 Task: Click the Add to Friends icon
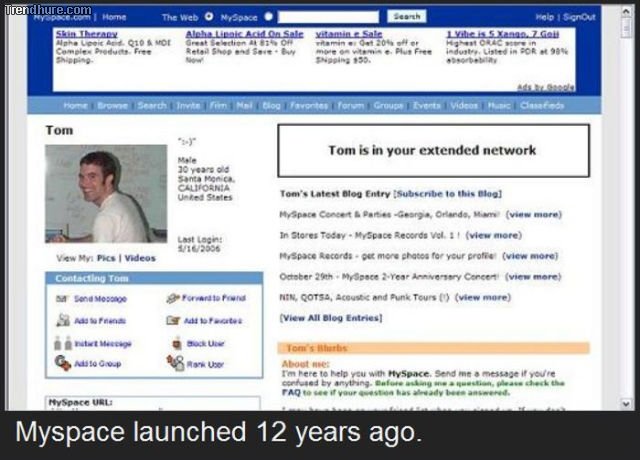pos(62,320)
